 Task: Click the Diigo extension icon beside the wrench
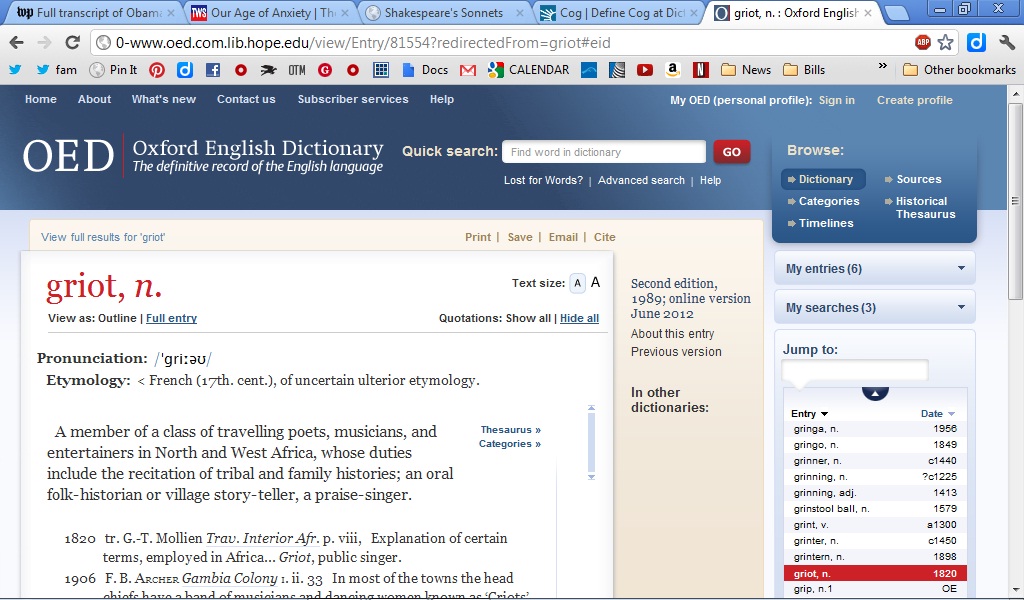(976, 42)
